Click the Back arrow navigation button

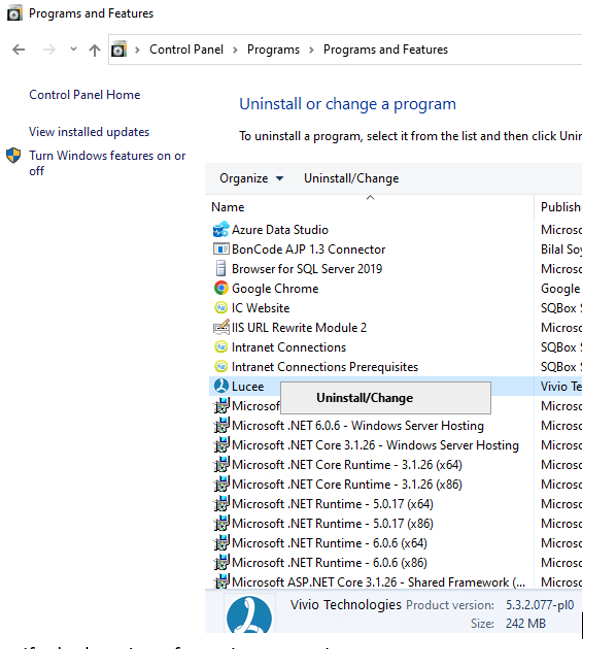[x=19, y=50]
